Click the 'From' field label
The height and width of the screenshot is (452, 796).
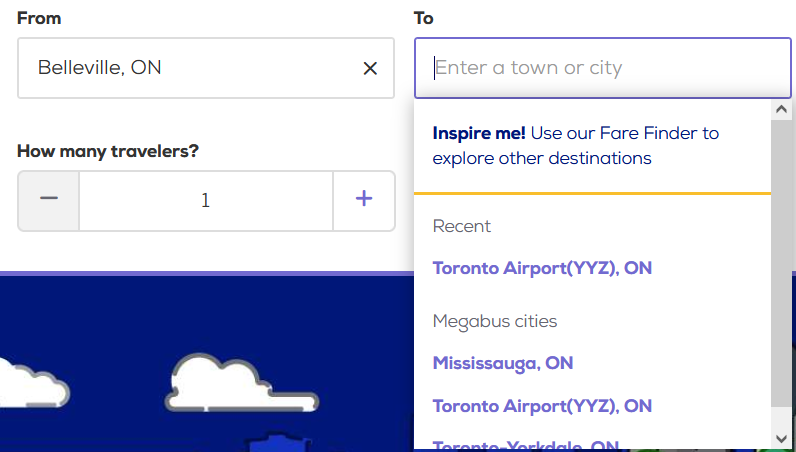tap(37, 18)
